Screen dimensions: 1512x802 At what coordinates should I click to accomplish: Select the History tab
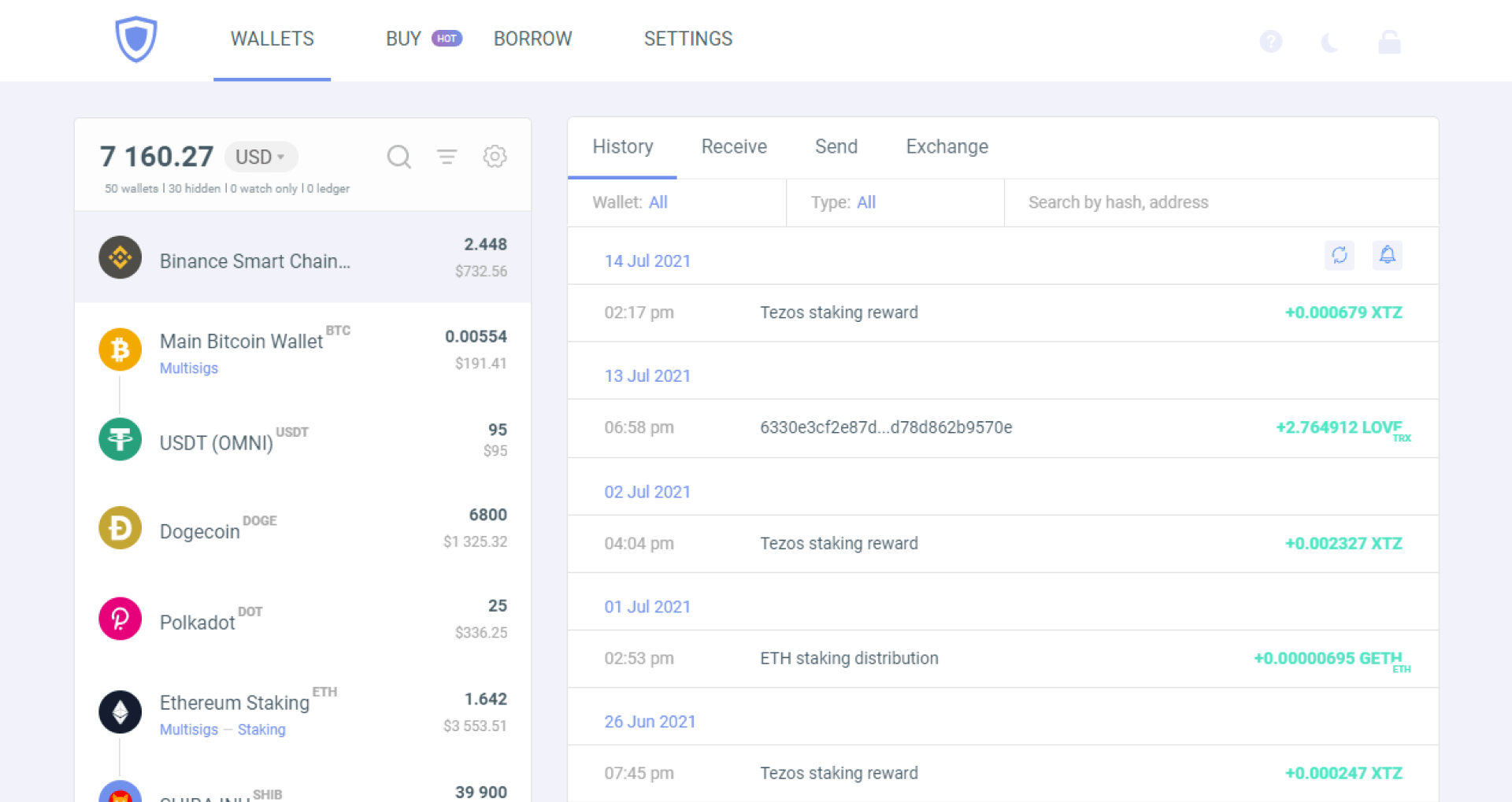(622, 147)
